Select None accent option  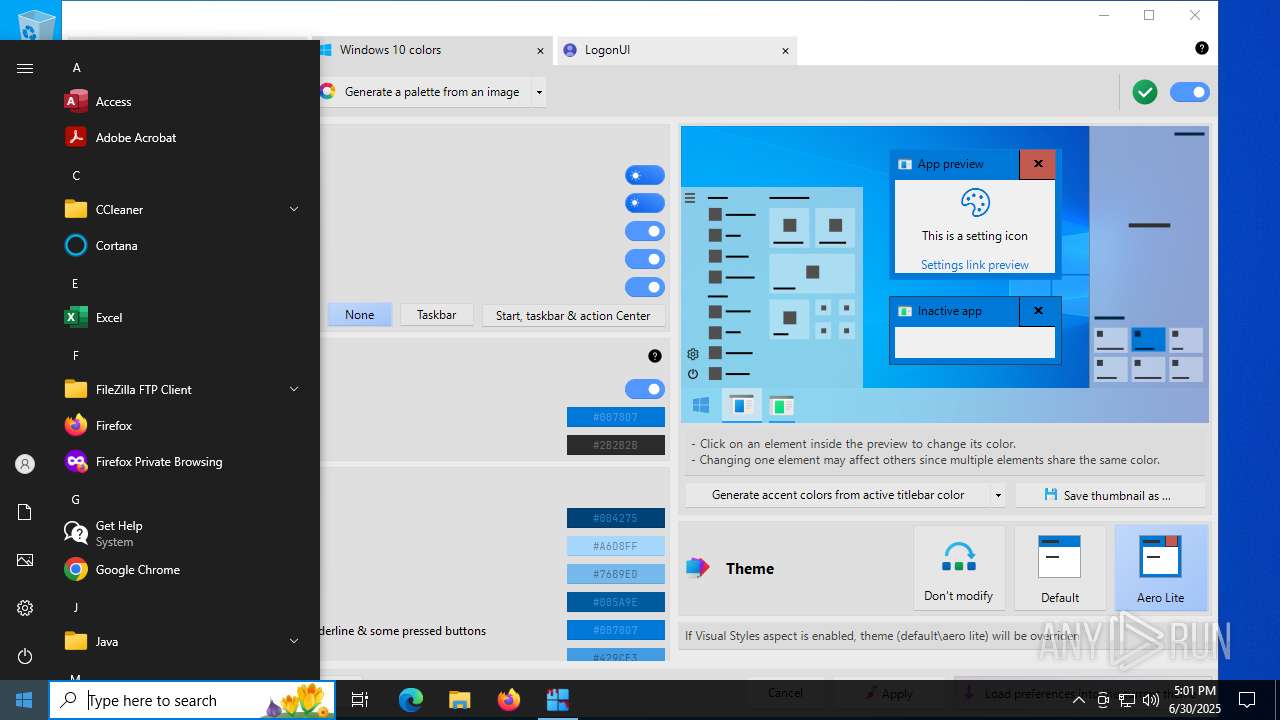click(x=360, y=315)
